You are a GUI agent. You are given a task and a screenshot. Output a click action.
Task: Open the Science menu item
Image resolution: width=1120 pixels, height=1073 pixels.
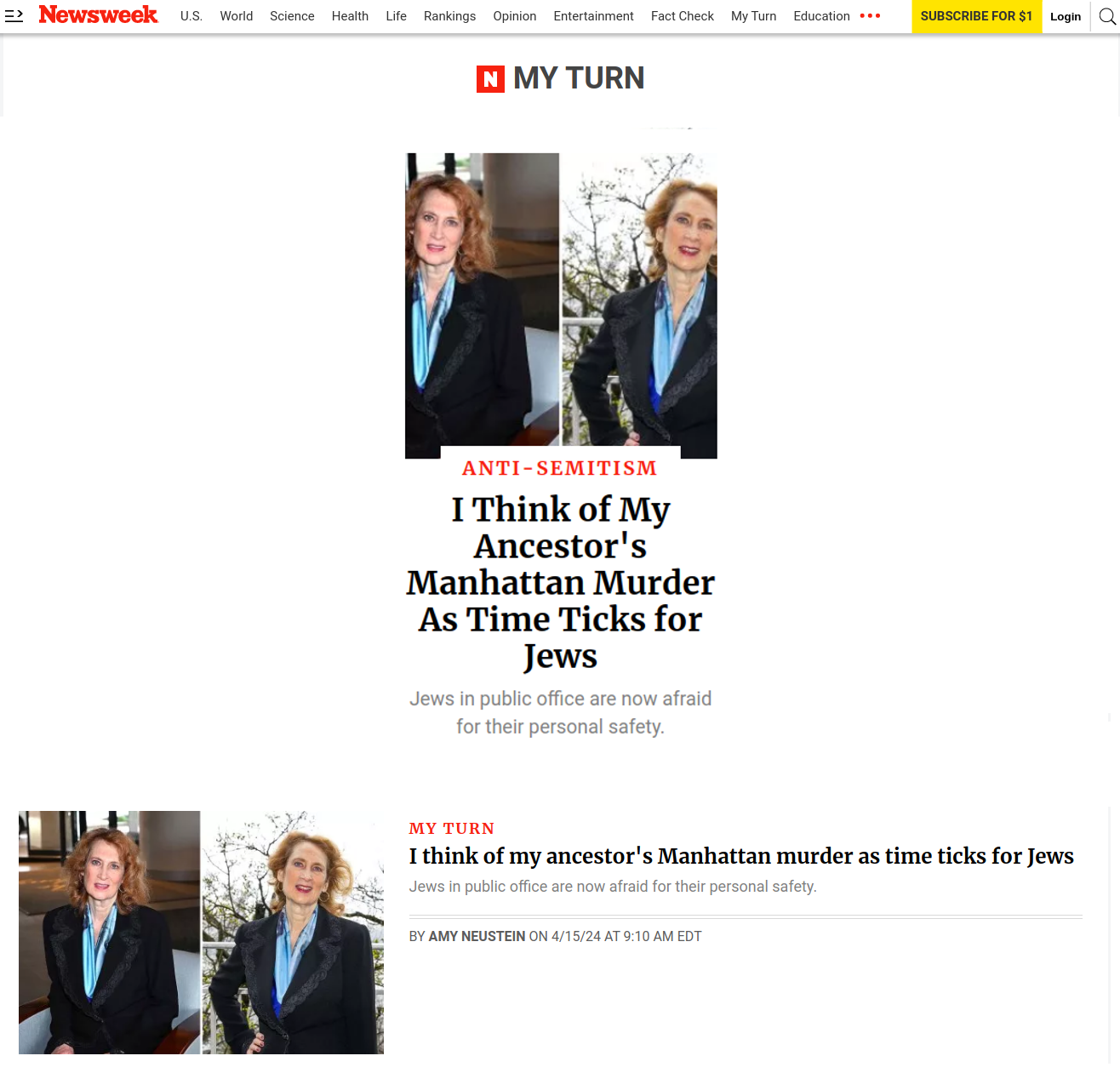(x=292, y=16)
